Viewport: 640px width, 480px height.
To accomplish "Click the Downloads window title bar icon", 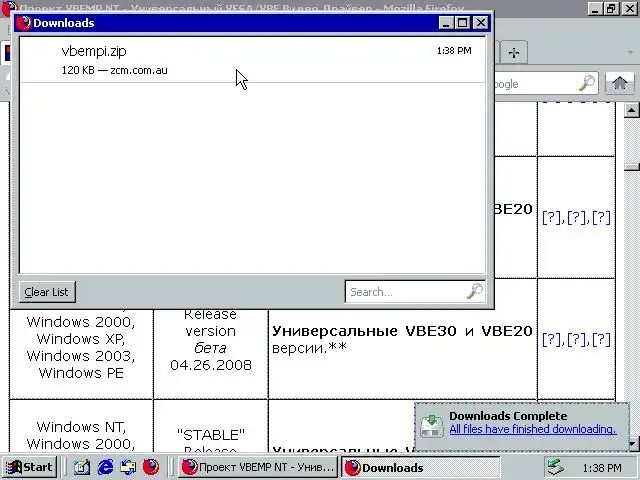I will point(24,23).
